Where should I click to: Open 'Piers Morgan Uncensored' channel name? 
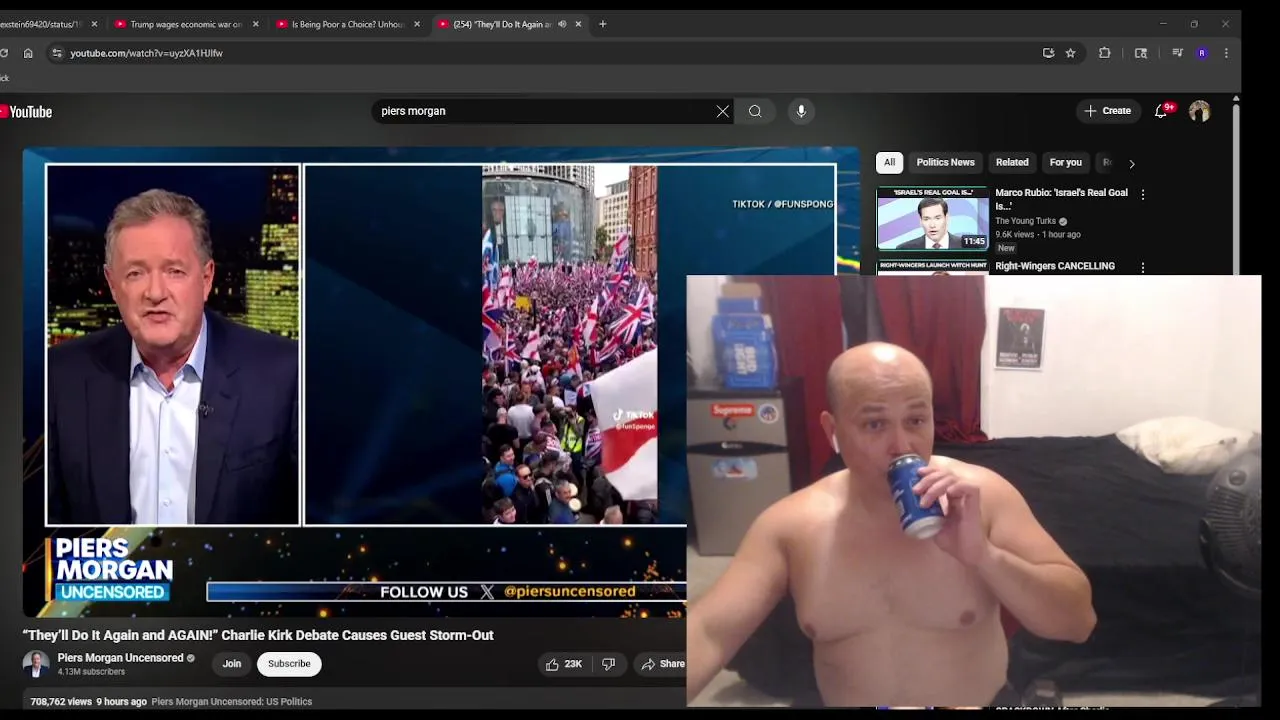[120, 658]
